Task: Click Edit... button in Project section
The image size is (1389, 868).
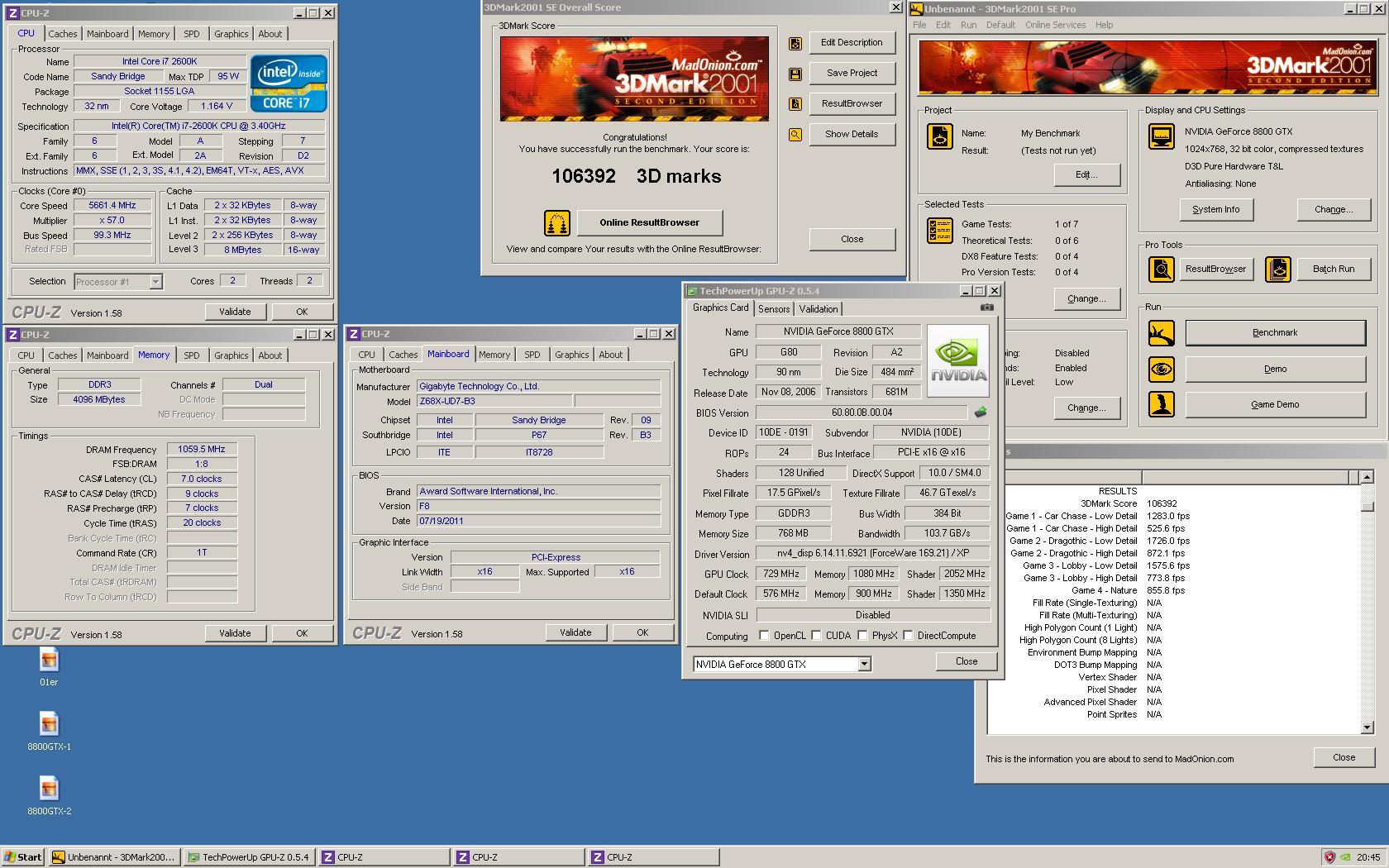Action: click(x=1086, y=175)
